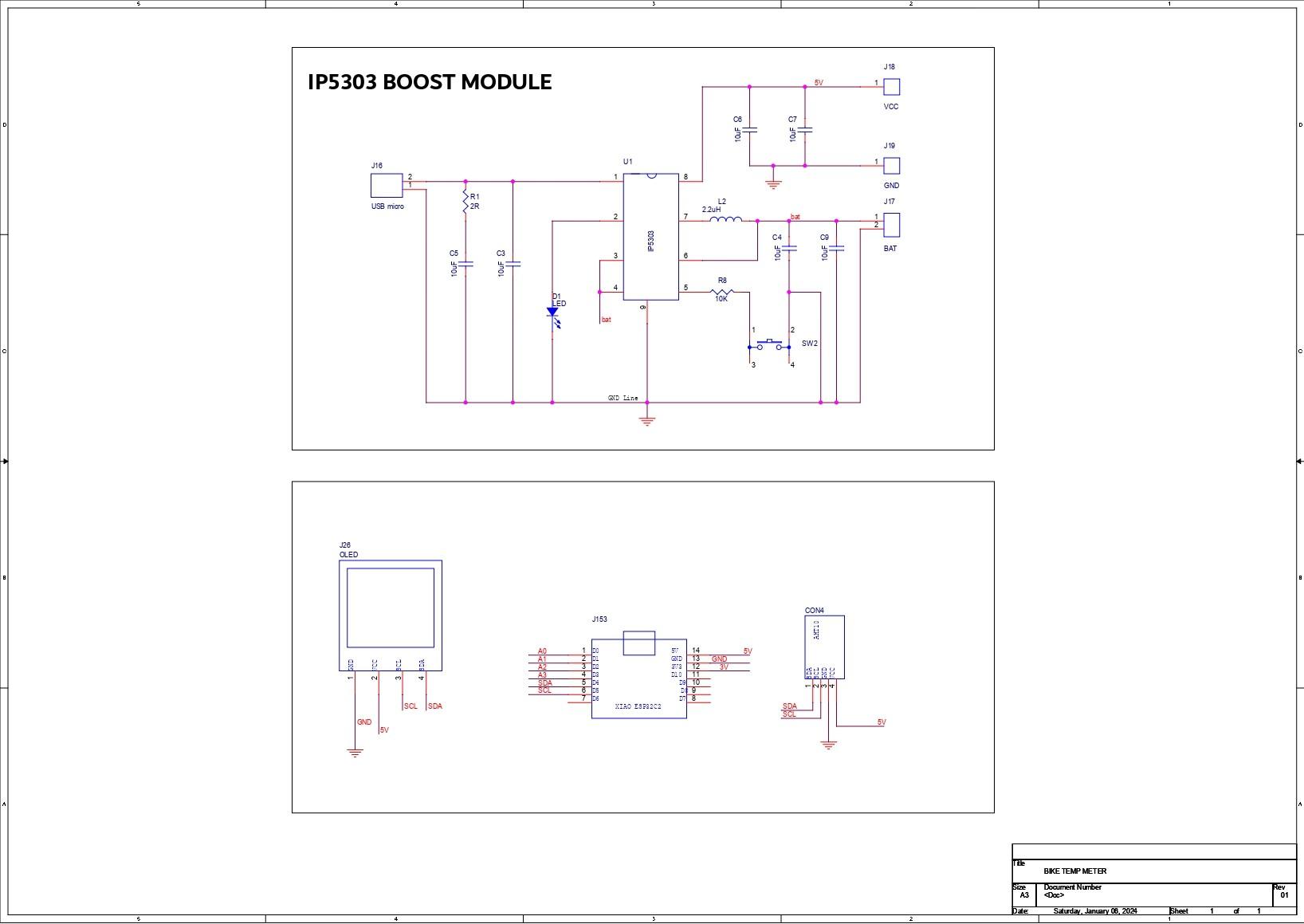Select capacitor C4 symbol
Viewport: 1304px width, 924px height.
(789, 249)
